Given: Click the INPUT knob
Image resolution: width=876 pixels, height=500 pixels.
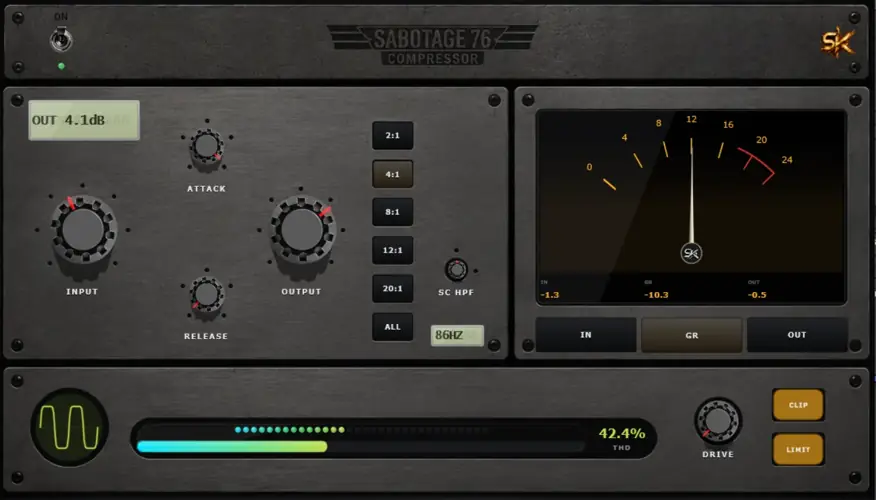Looking at the screenshot, I should [83, 229].
